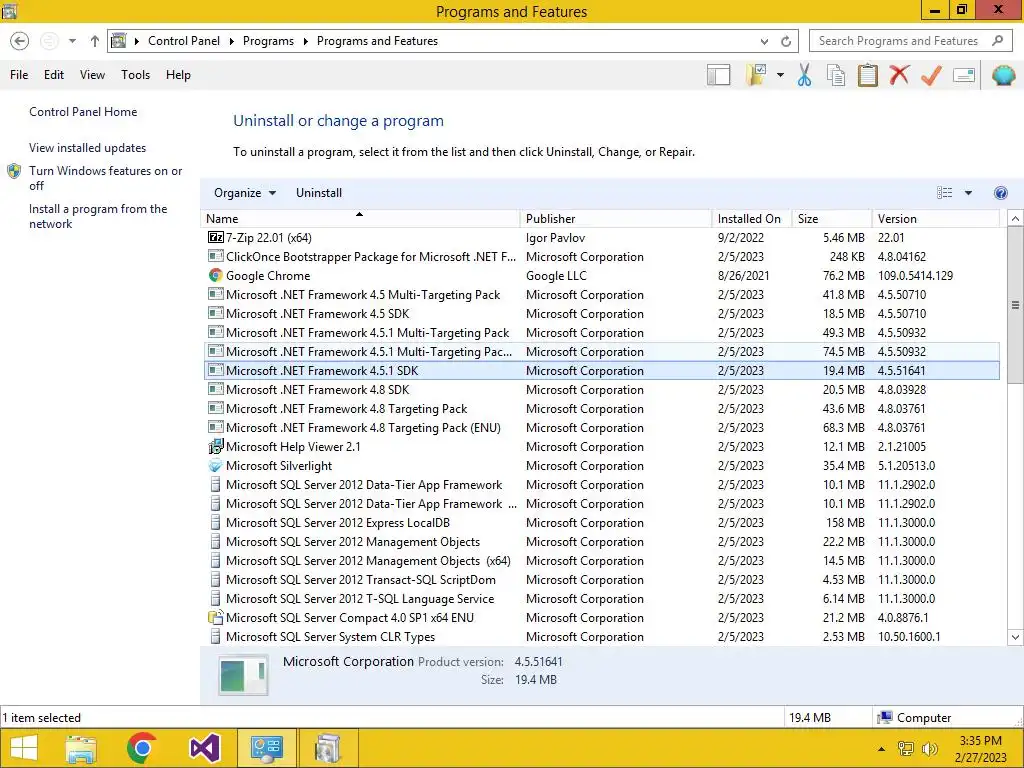
Task: Sort list by Installed On column
Action: pos(752,219)
